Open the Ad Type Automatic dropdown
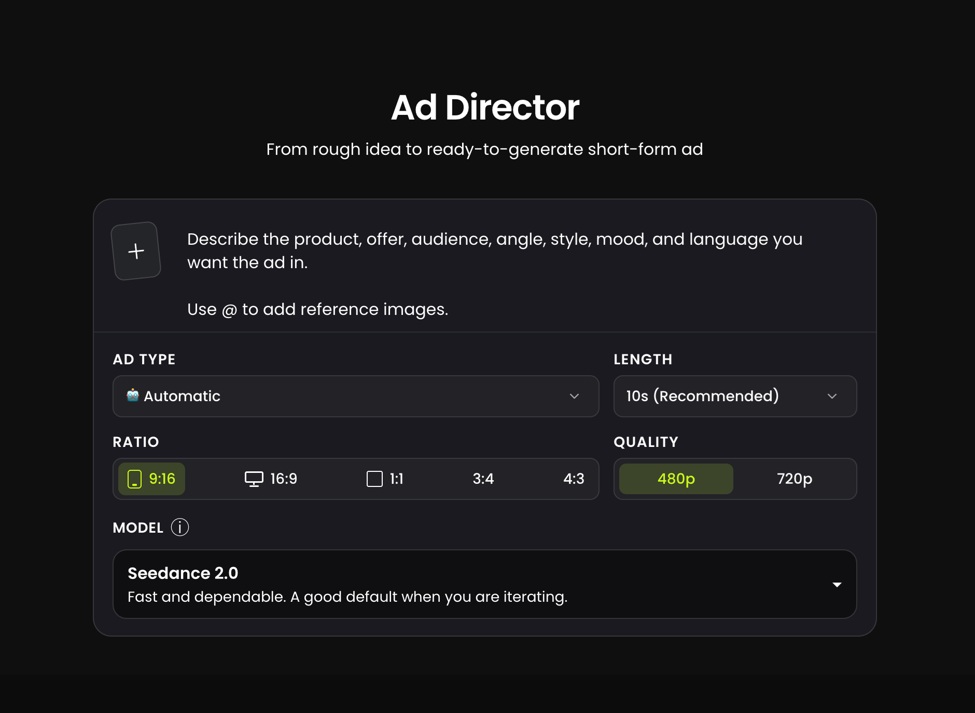 tap(356, 396)
